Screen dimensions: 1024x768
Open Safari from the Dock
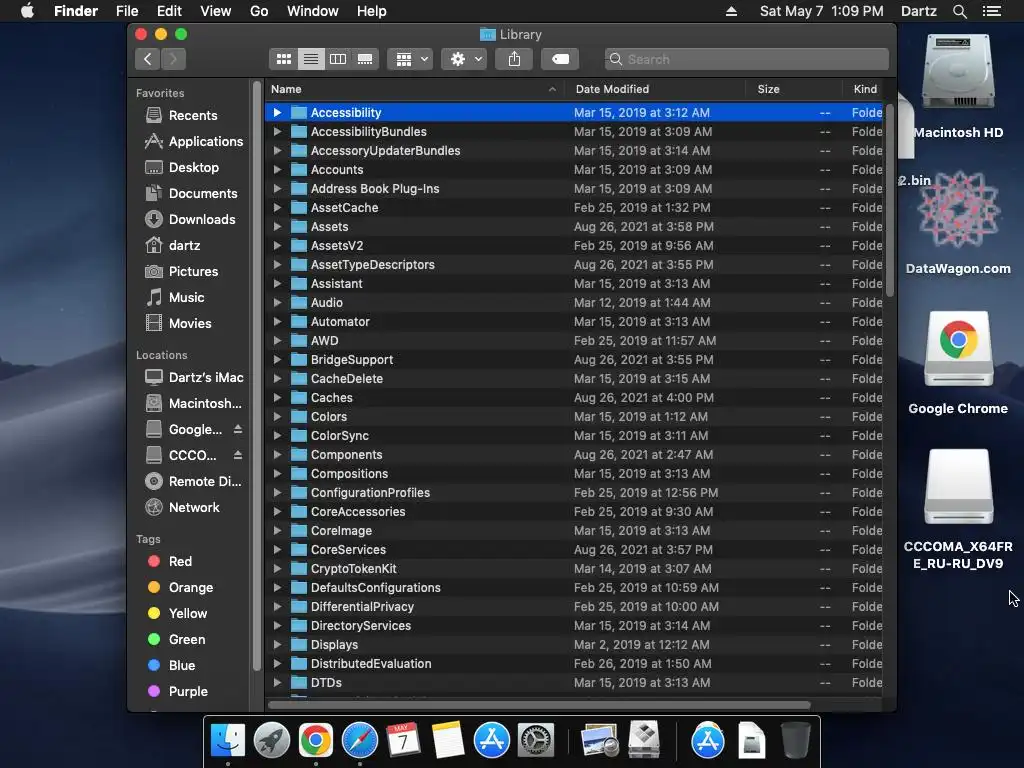[360, 741]
